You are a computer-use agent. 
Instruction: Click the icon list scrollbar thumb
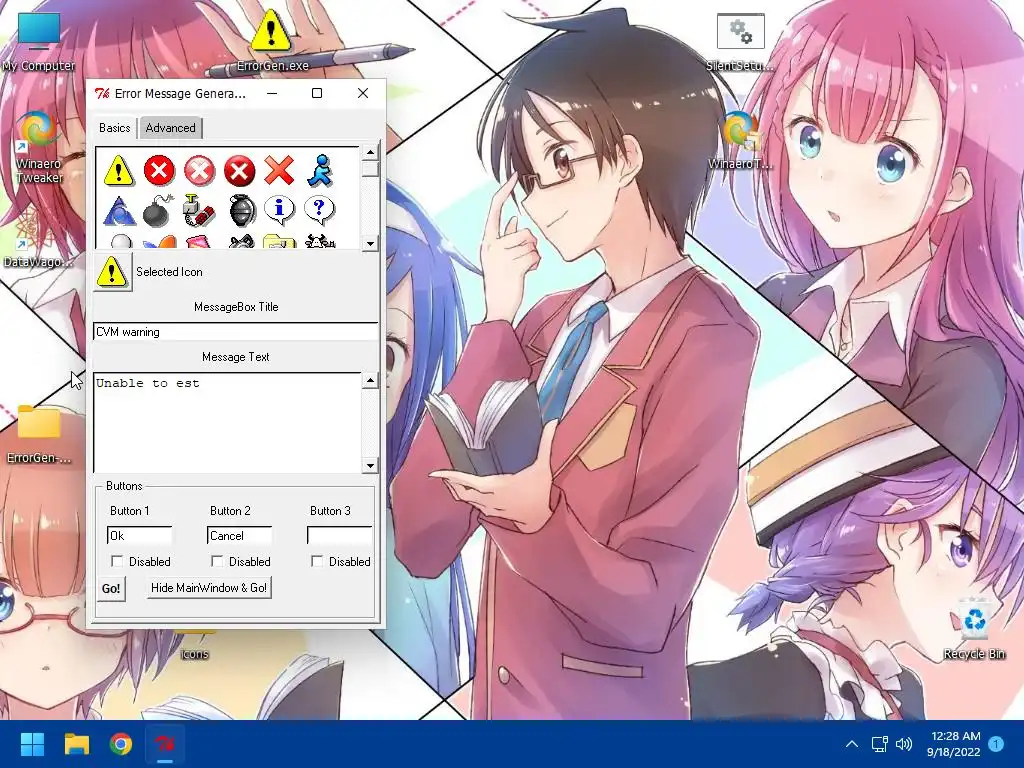coord(370,168)
